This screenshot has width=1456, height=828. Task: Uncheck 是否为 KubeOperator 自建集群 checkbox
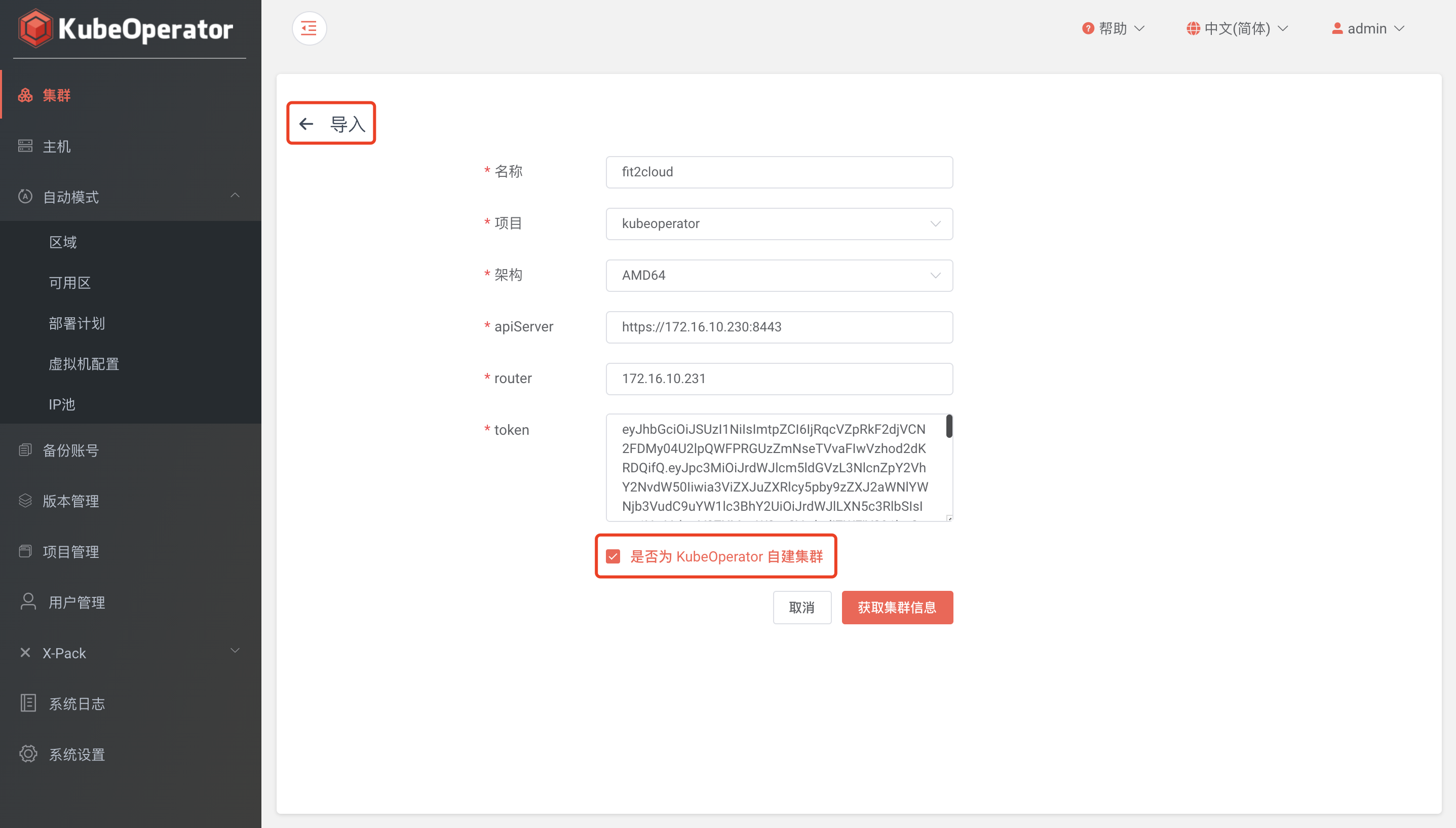coord(613,556)
